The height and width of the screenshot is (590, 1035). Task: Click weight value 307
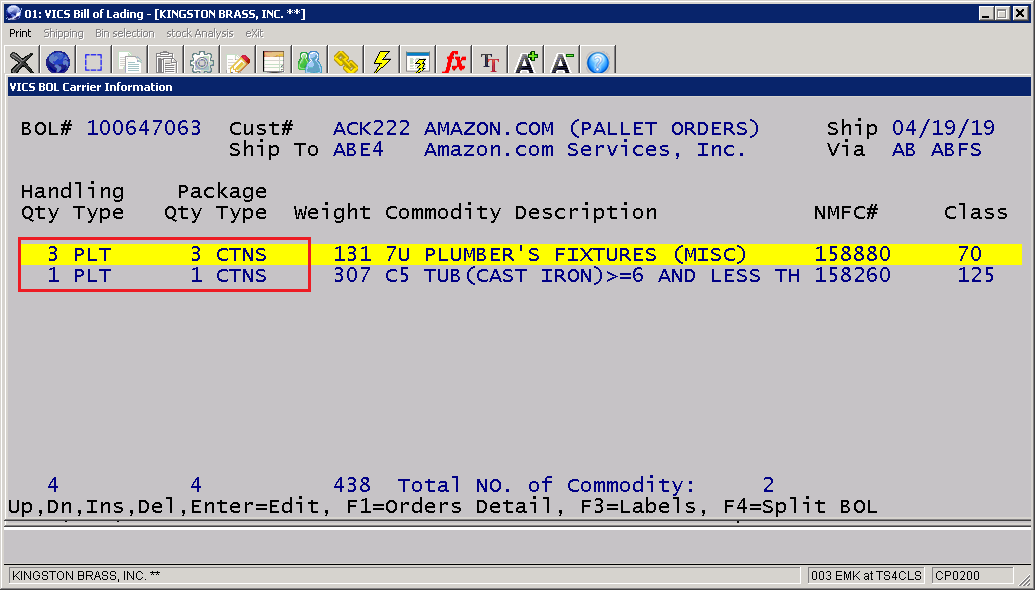tap(352, 275)
